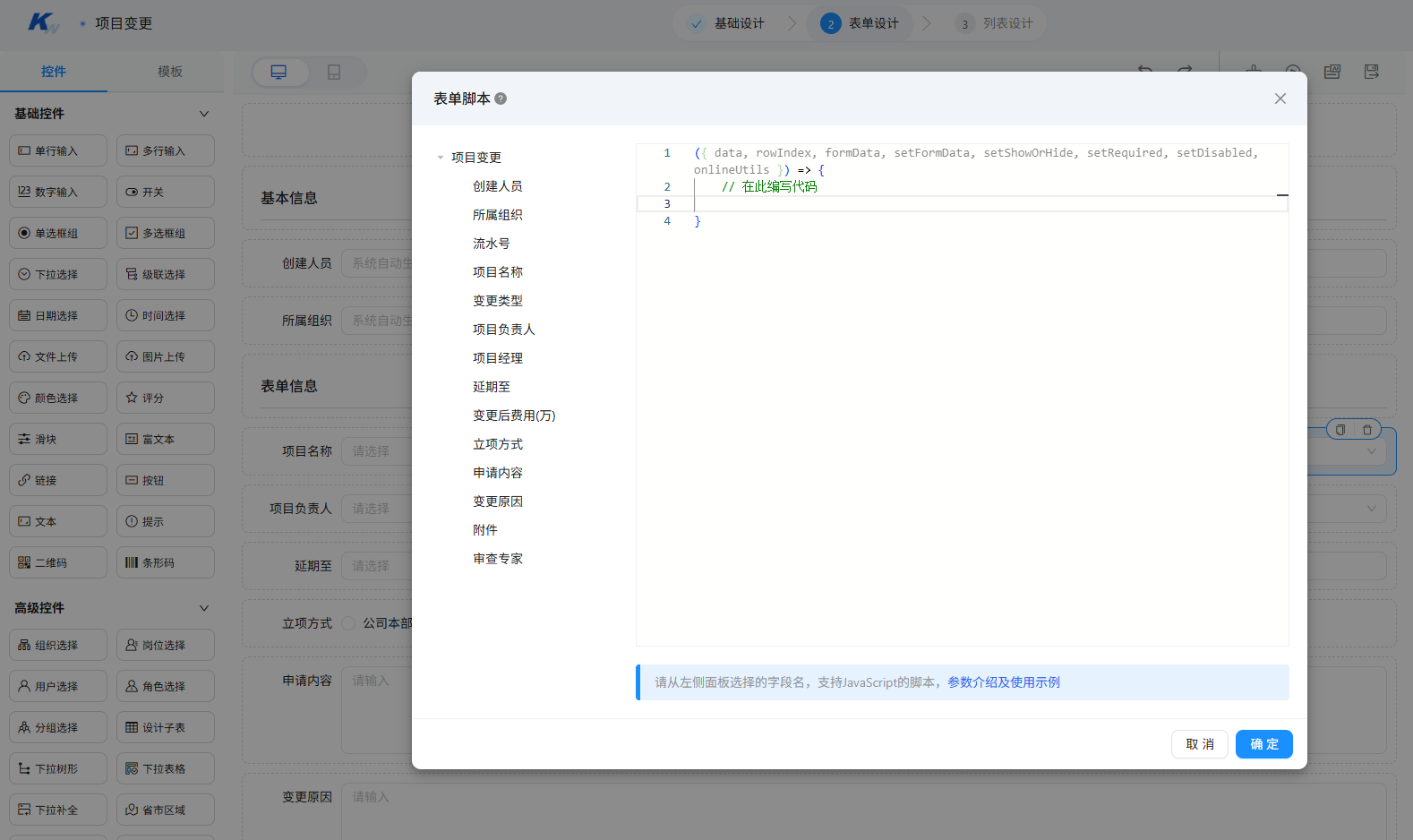Select the 公司本部 radio option for 立项方式
The height and width of the screenshot is (840, 1413).
click(x=349, y=623)
